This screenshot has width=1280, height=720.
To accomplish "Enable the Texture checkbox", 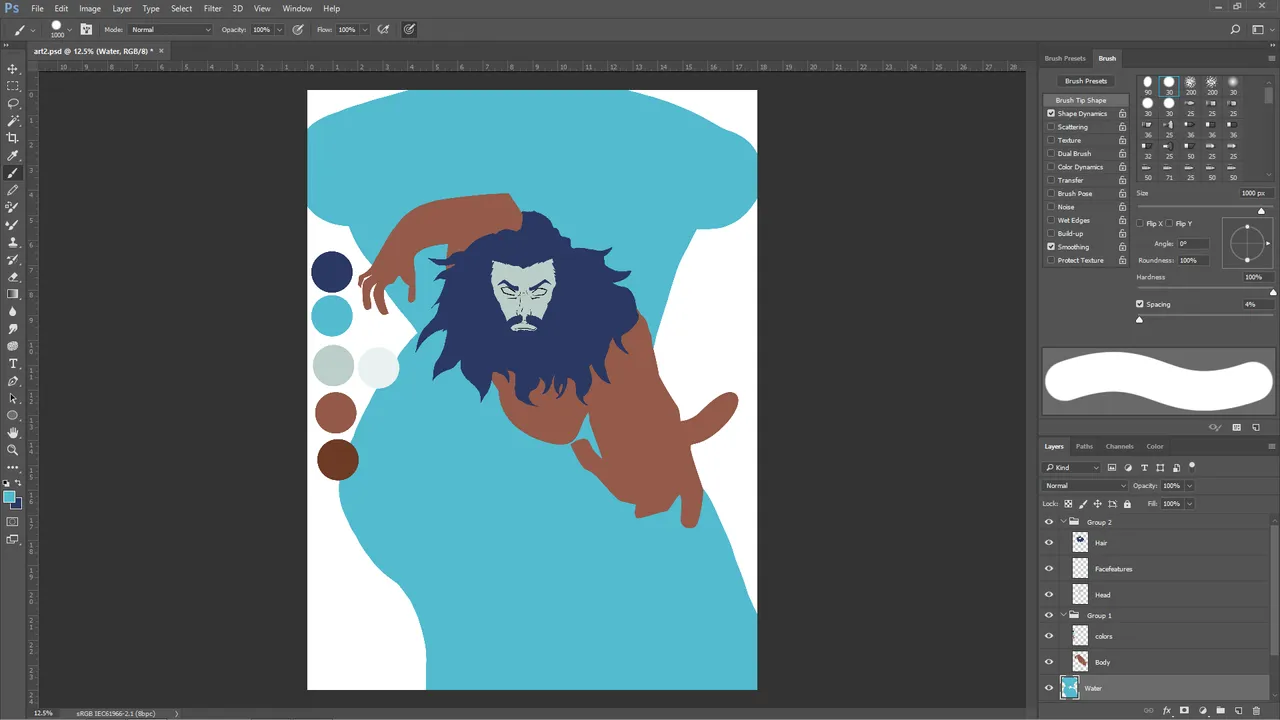I will click(x=1051, y=140).
